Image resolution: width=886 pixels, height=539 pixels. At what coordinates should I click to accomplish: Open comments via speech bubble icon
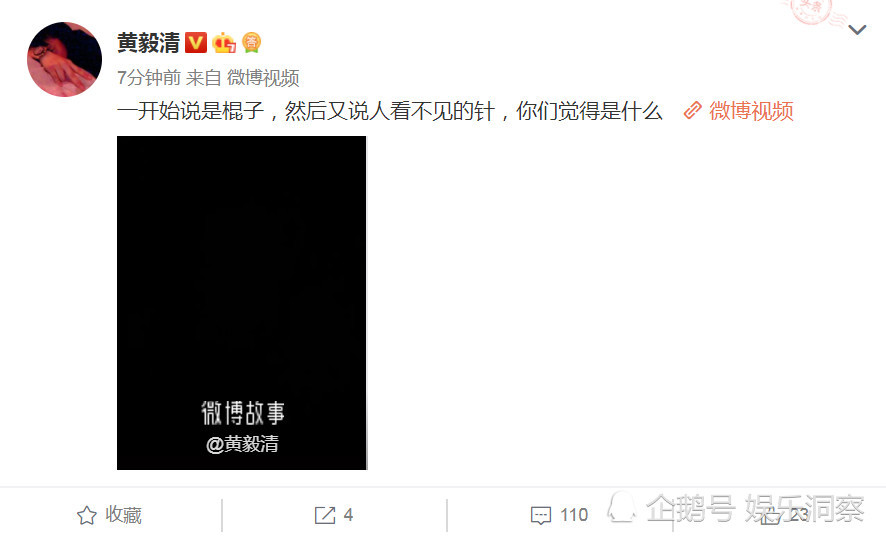(x=541, y=515)
